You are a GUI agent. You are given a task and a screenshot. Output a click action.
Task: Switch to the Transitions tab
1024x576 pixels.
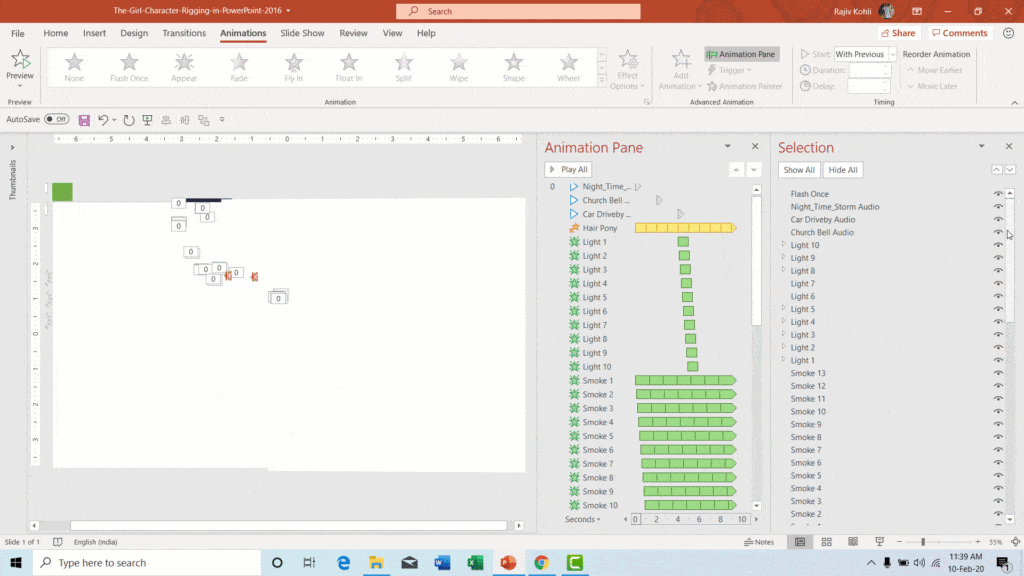pyautogui.click(x=184, y=33)
